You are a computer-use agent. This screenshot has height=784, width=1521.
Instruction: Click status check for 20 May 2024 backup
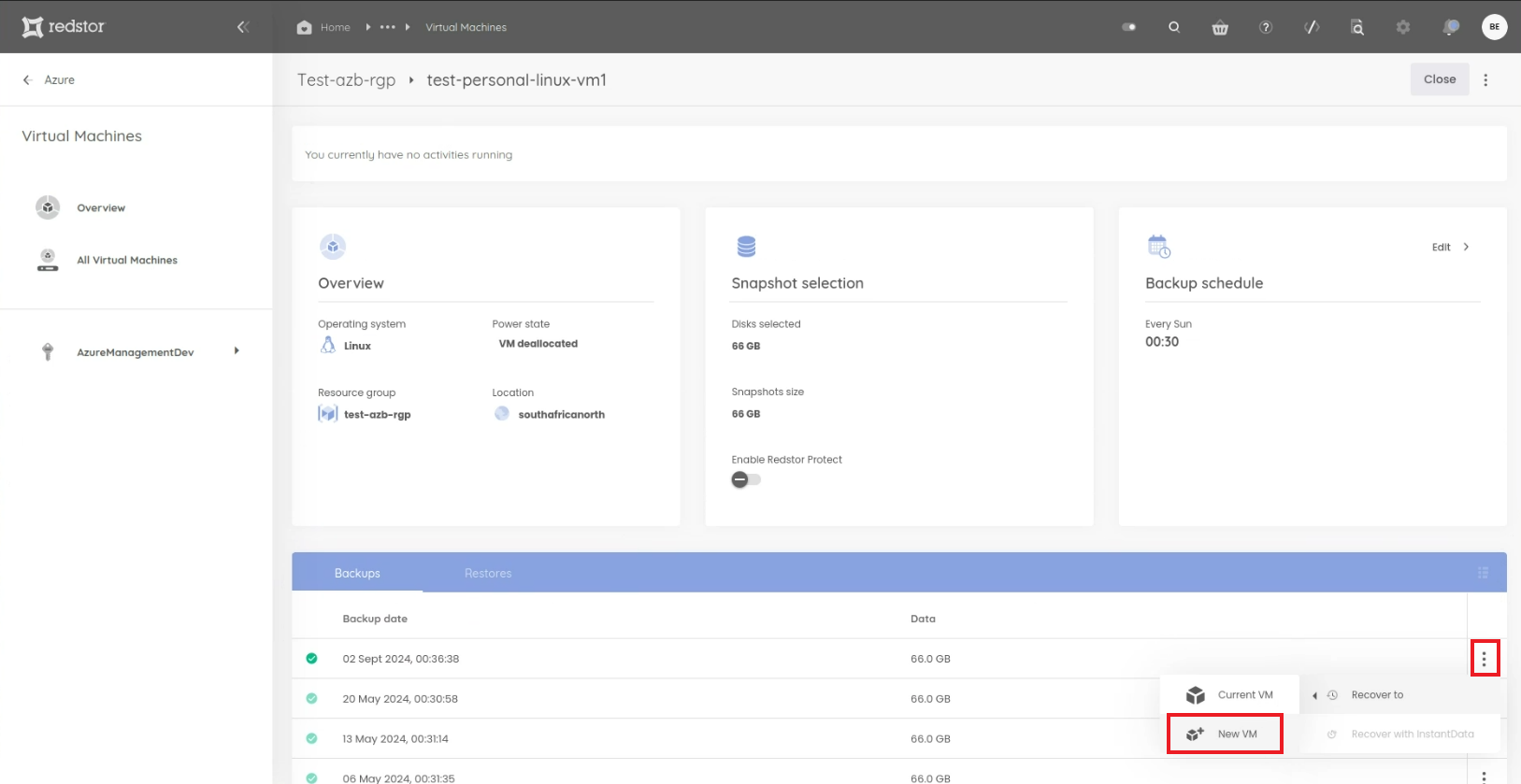[x=311, y=699]
